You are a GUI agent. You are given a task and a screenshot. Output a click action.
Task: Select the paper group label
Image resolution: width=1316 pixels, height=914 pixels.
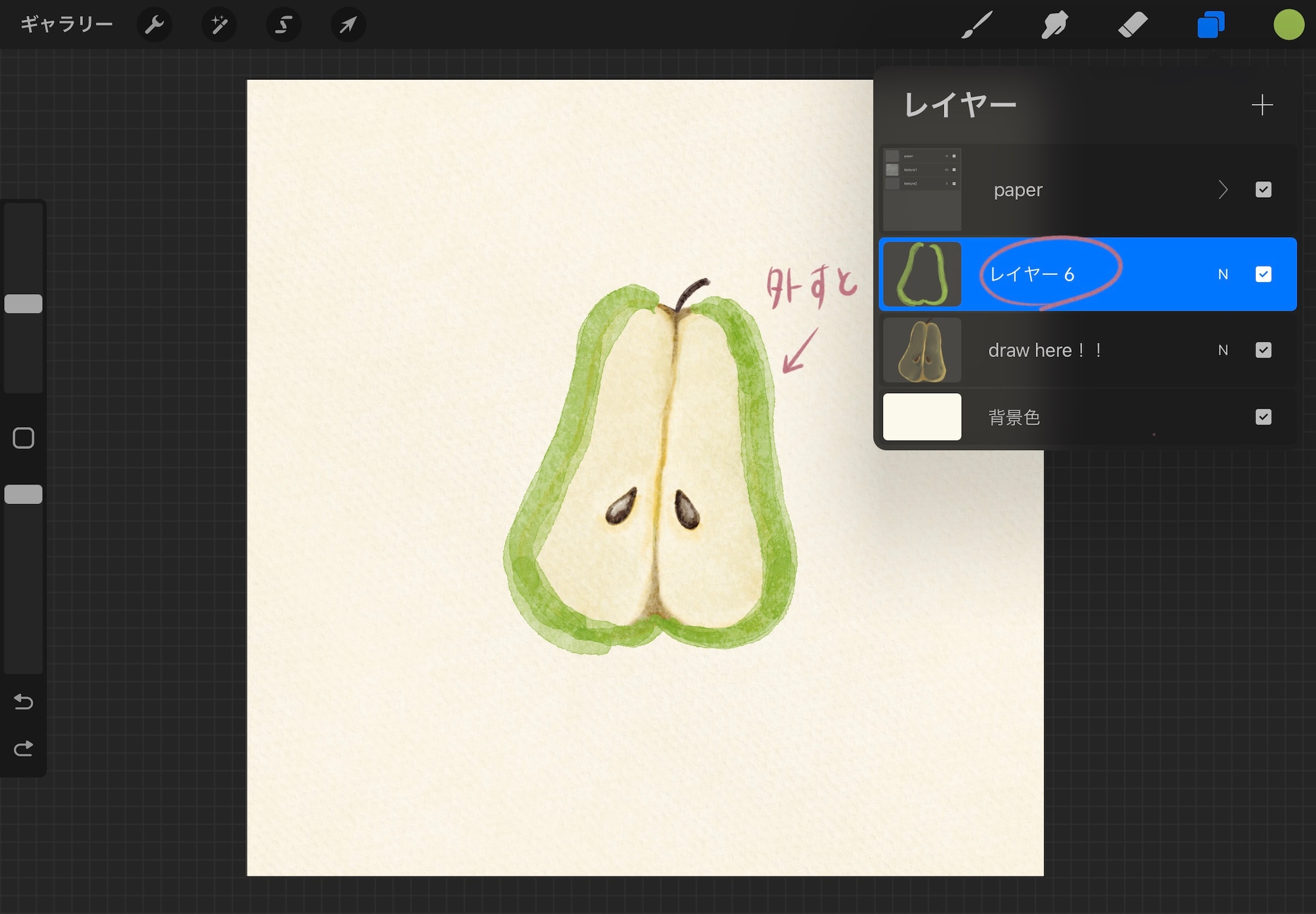1018,190
